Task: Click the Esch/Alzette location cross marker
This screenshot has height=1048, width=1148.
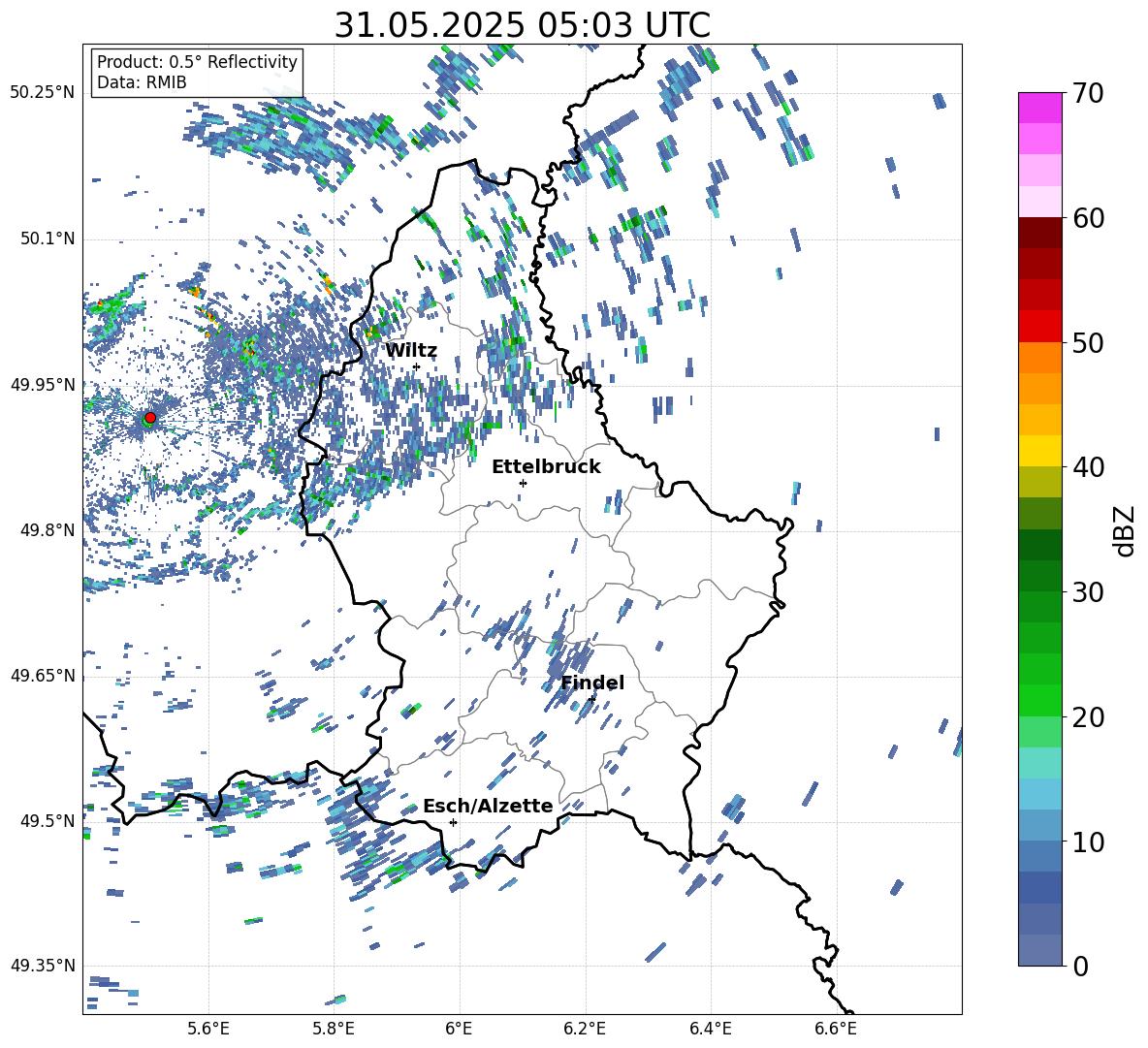Action: [x=453, y=822]
